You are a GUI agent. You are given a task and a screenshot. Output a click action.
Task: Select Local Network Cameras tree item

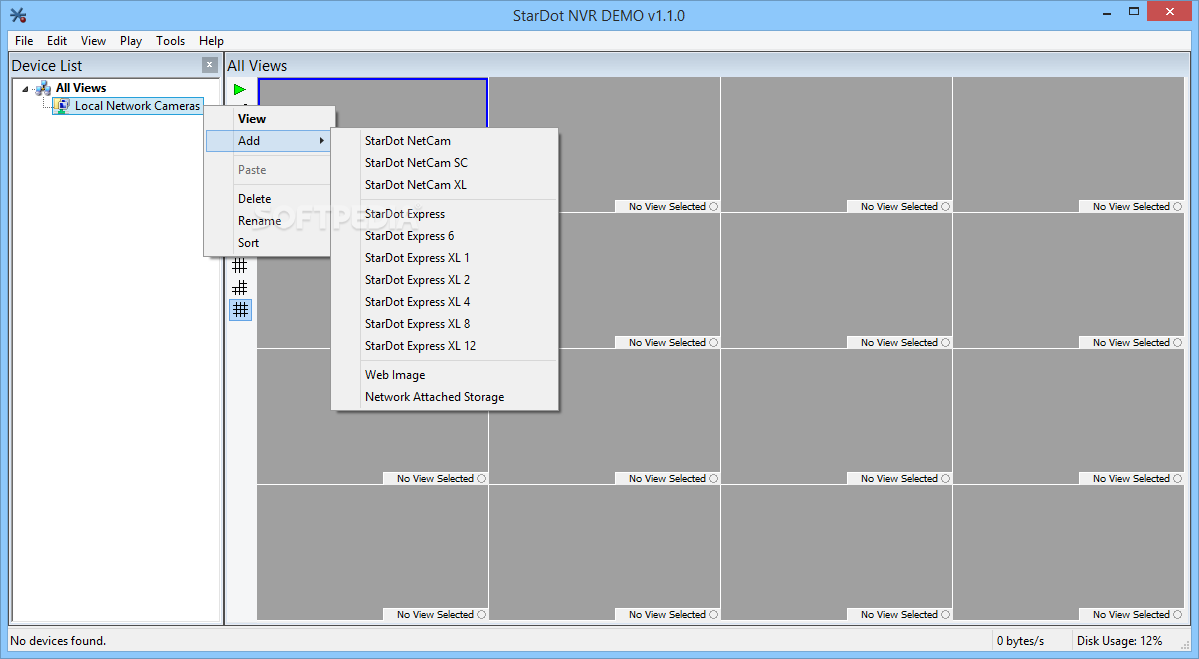coord(137,106)
